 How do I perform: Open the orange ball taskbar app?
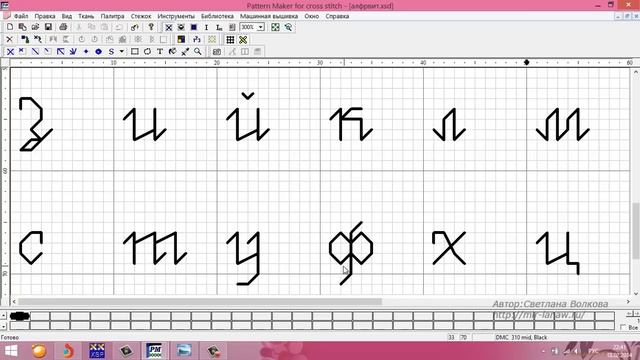click(39, 351)
